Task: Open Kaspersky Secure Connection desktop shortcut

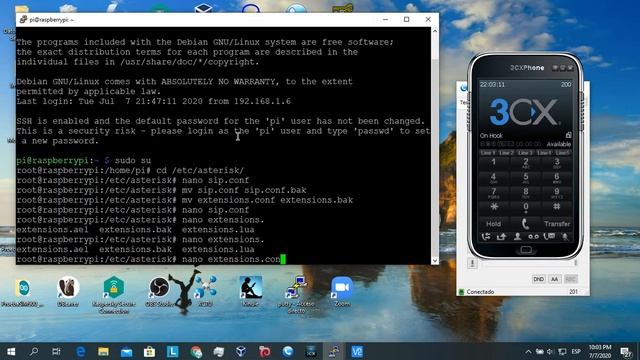Action: coord(114,295)
